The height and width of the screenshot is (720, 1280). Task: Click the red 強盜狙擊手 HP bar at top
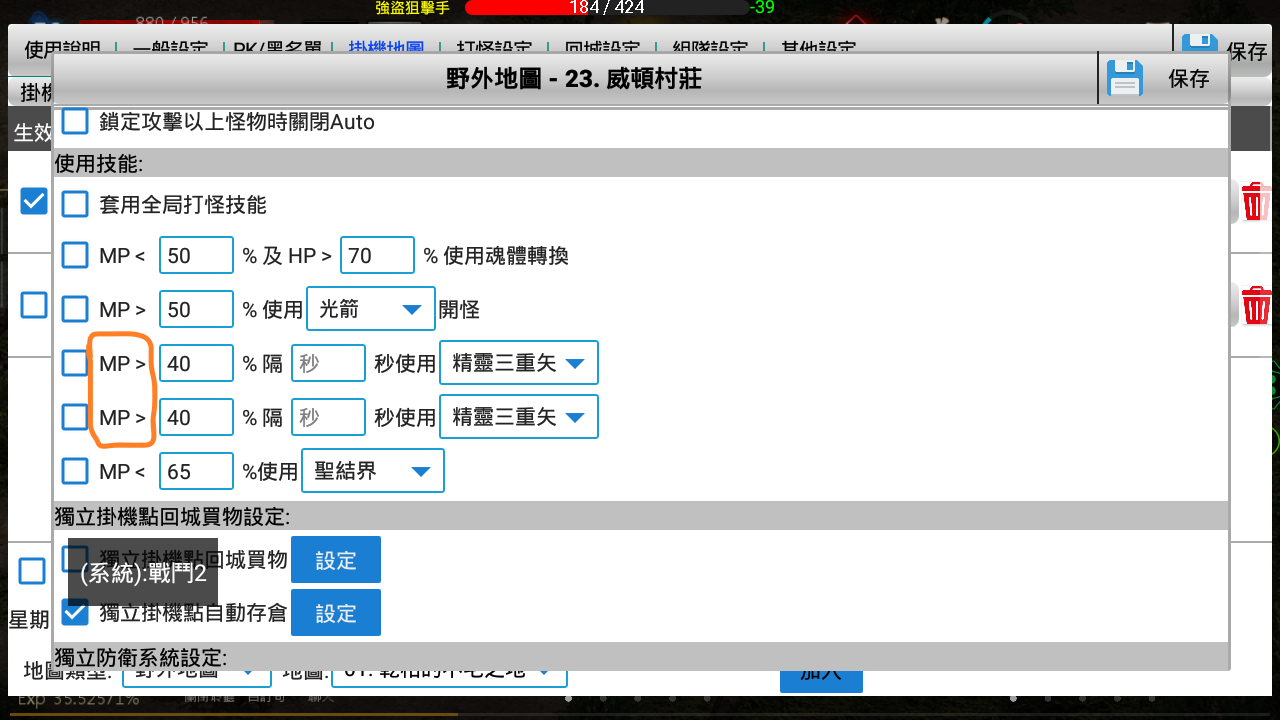608,8
